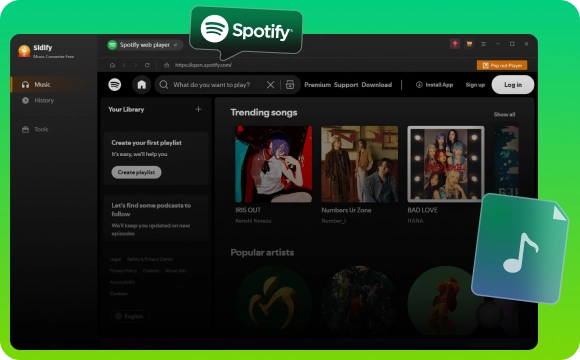Click the lock icon before the URL

click(x=166, y=65)
